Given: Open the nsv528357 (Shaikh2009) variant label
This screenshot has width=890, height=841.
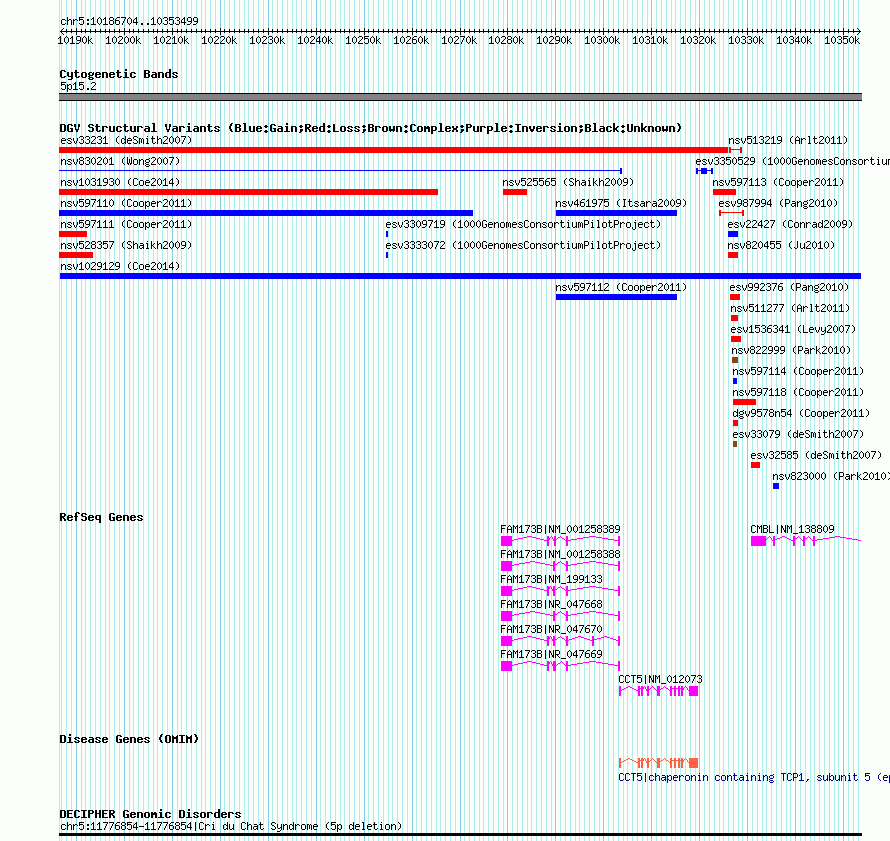Looking at the screenshot, I should (126, 245).
